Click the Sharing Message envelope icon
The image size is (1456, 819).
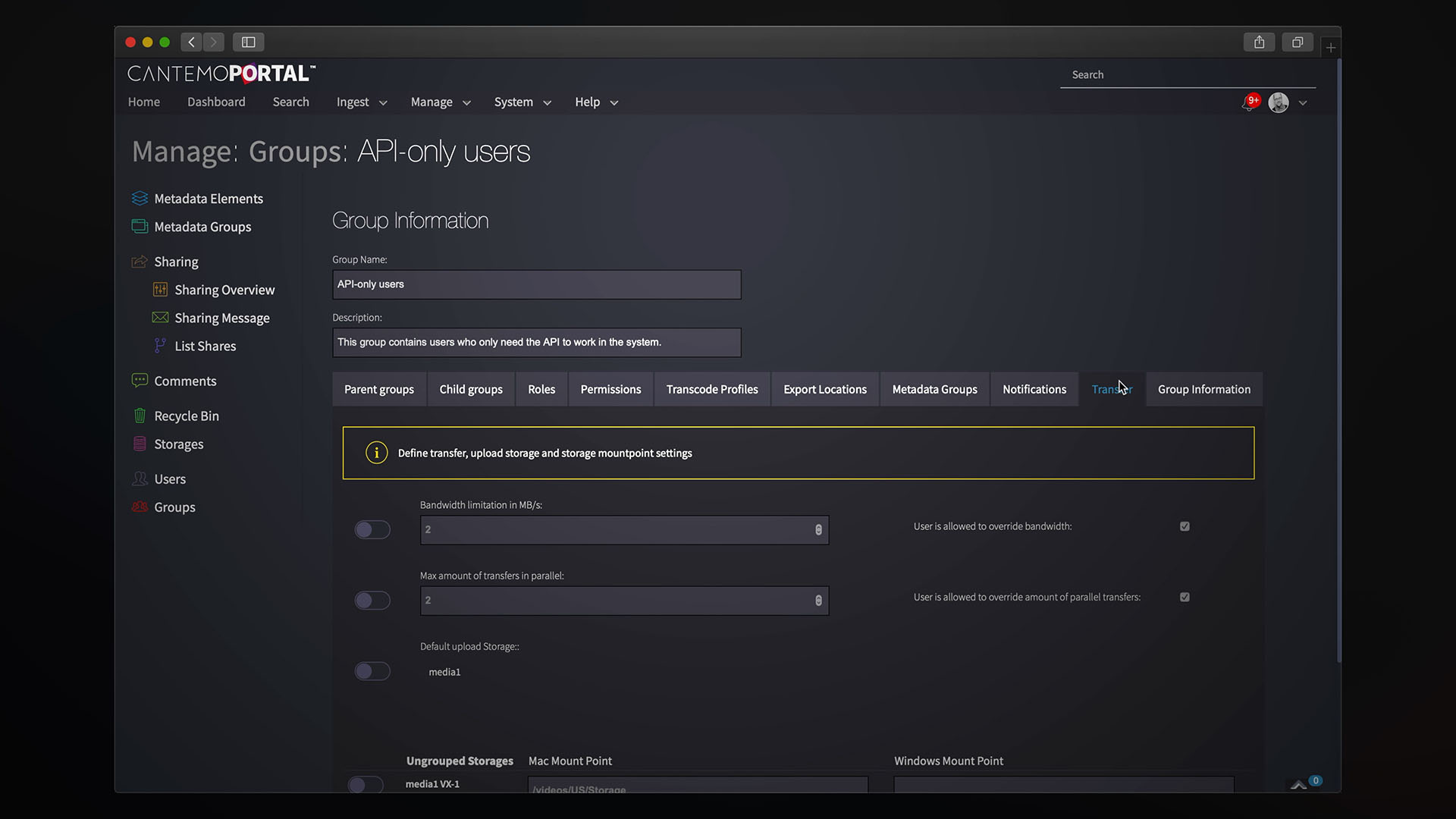pyautogui.click(x=160, y=318)
